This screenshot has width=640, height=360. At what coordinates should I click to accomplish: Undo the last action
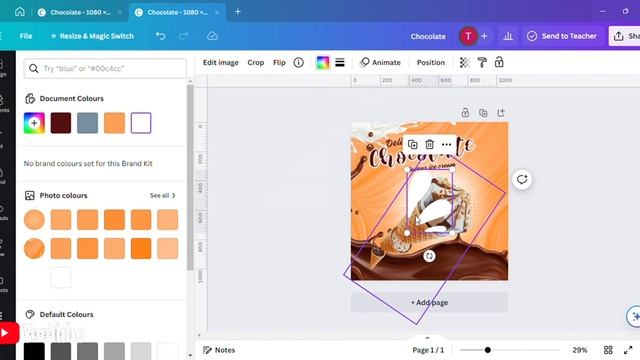pyautogui.click(x=160, y=36)
